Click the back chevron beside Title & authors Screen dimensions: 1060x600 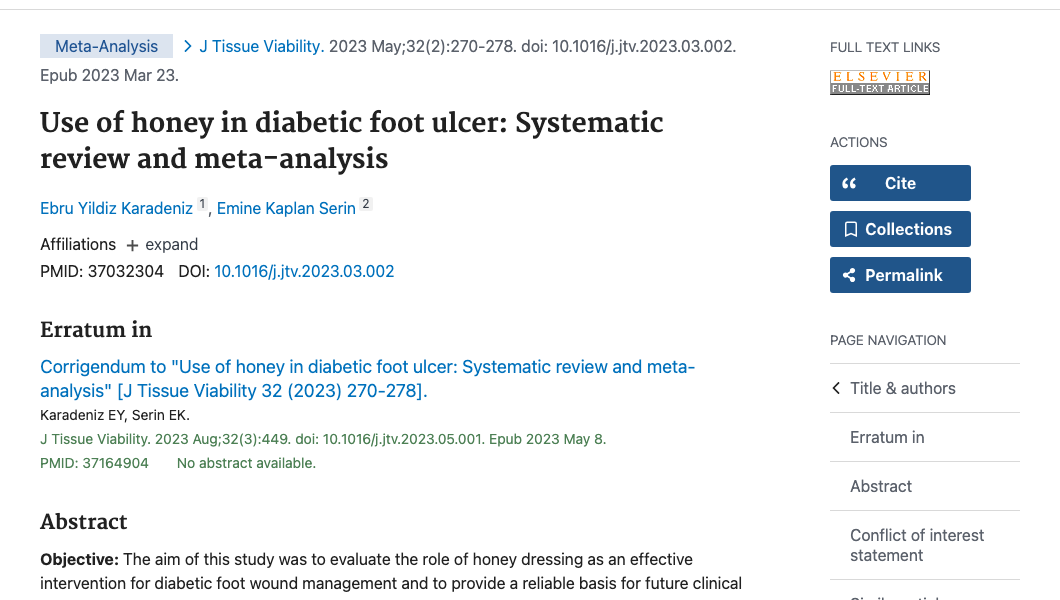836,388
